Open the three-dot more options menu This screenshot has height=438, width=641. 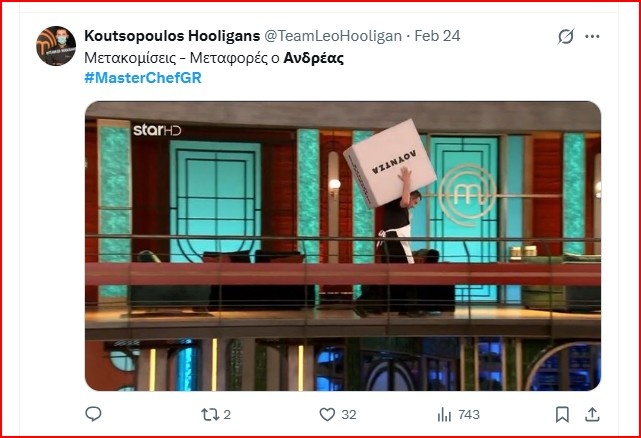592,36
